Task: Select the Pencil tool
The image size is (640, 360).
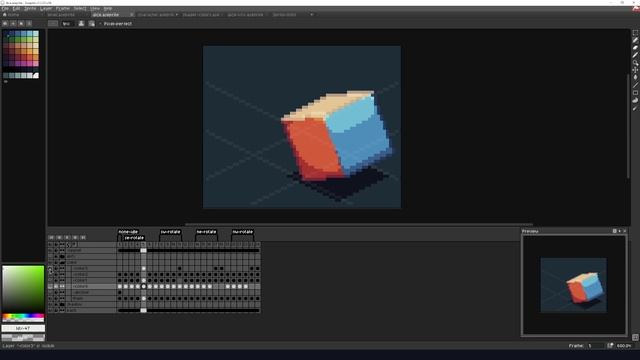Action: [635, 40]
